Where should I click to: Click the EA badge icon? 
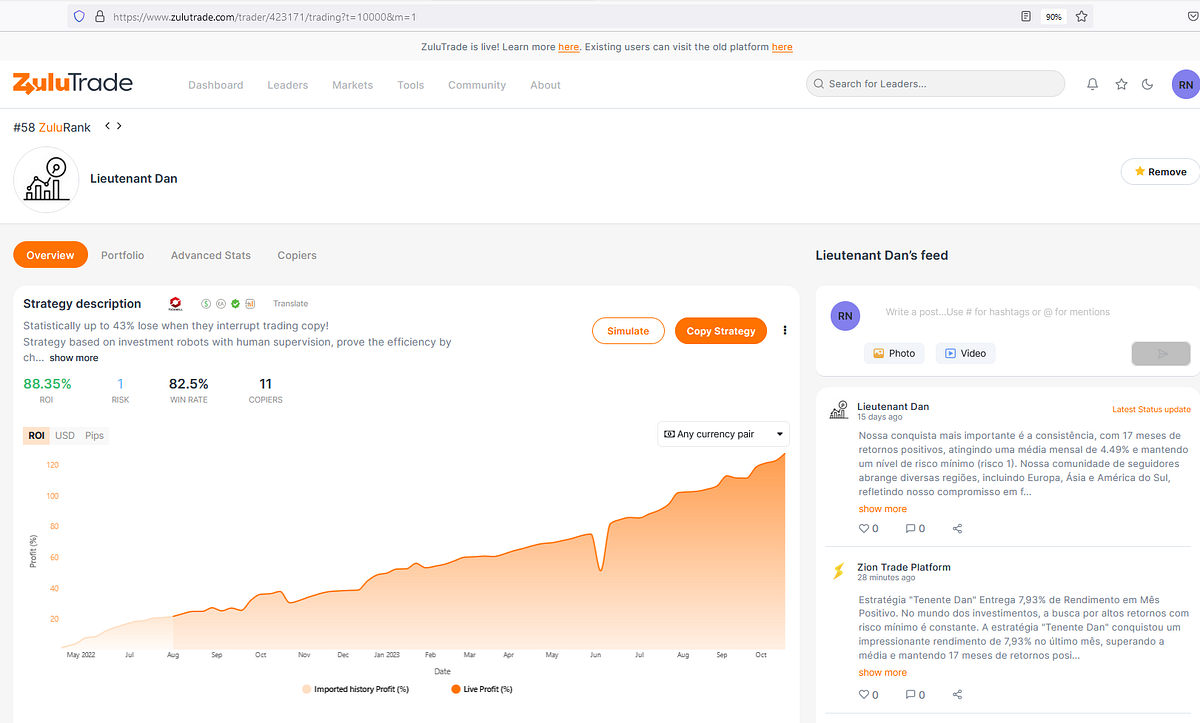pyautogui.click(x=220, y=303)
